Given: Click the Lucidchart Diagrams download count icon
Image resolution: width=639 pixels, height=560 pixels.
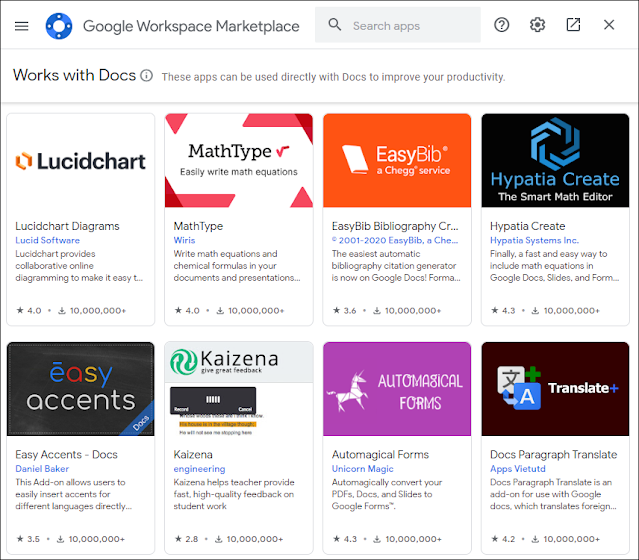Looking at the screenshot, I should tap(62, 311).
